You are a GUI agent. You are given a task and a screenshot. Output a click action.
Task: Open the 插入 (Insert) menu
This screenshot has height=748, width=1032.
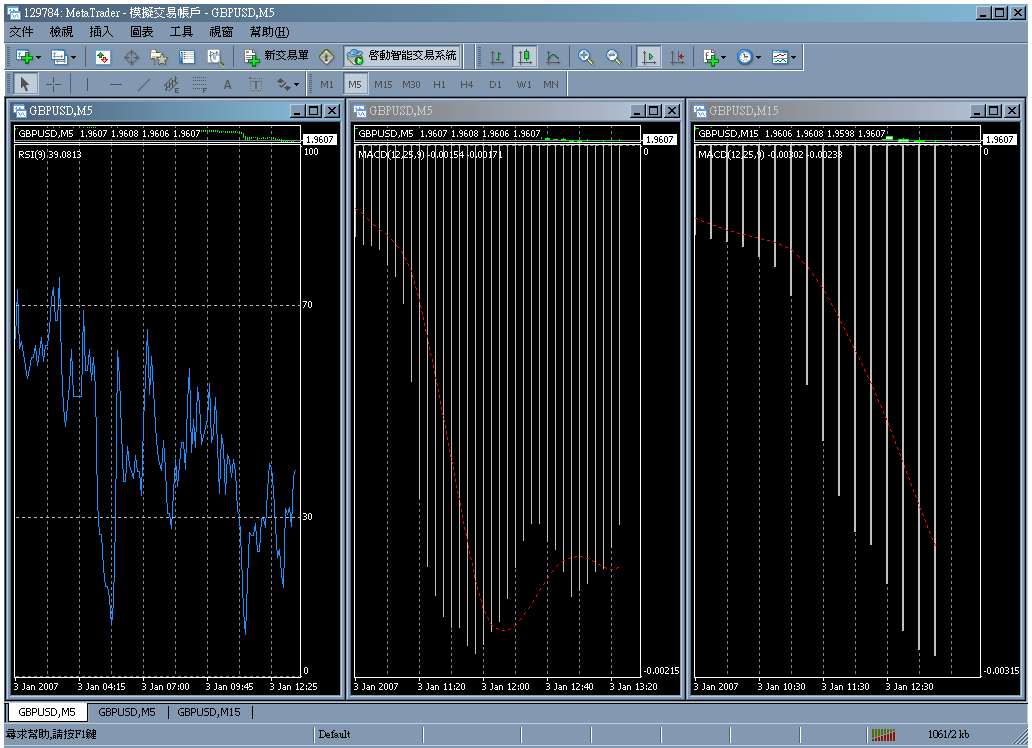(x=102, y=32)
